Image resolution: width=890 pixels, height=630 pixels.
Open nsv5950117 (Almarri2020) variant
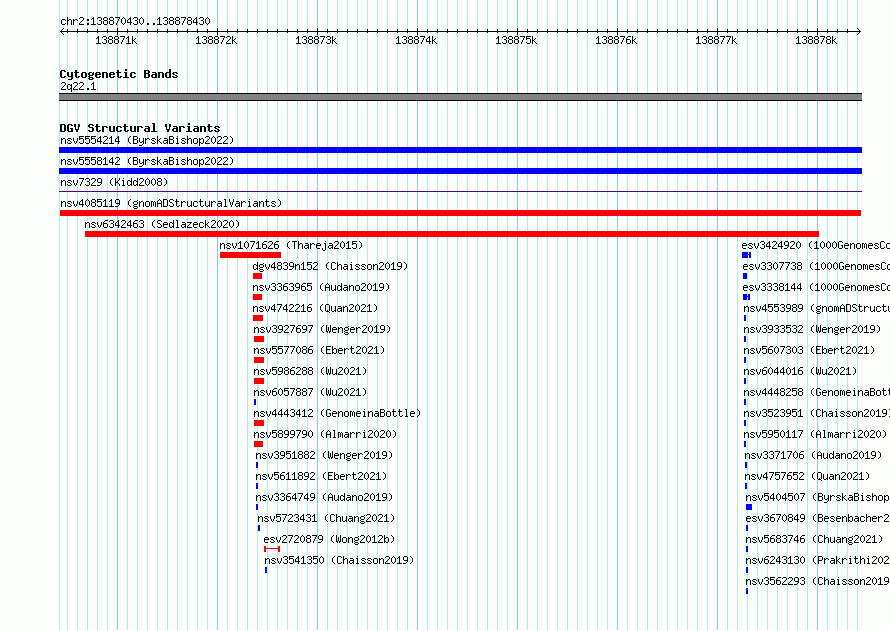click(816, 434)
